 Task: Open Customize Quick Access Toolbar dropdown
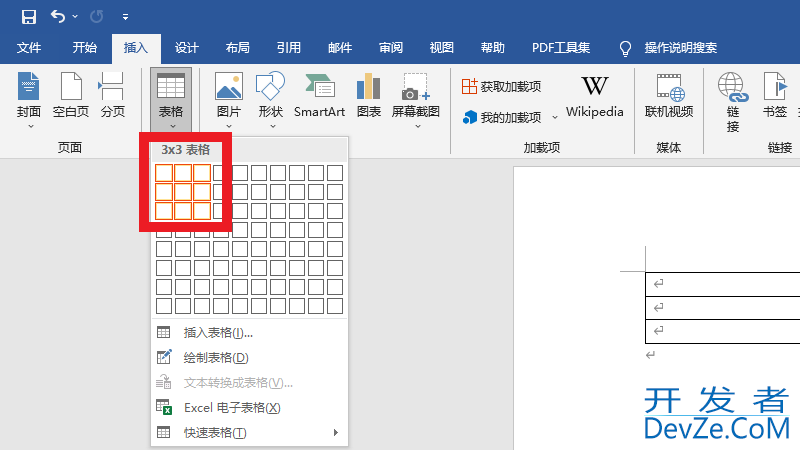126,17
